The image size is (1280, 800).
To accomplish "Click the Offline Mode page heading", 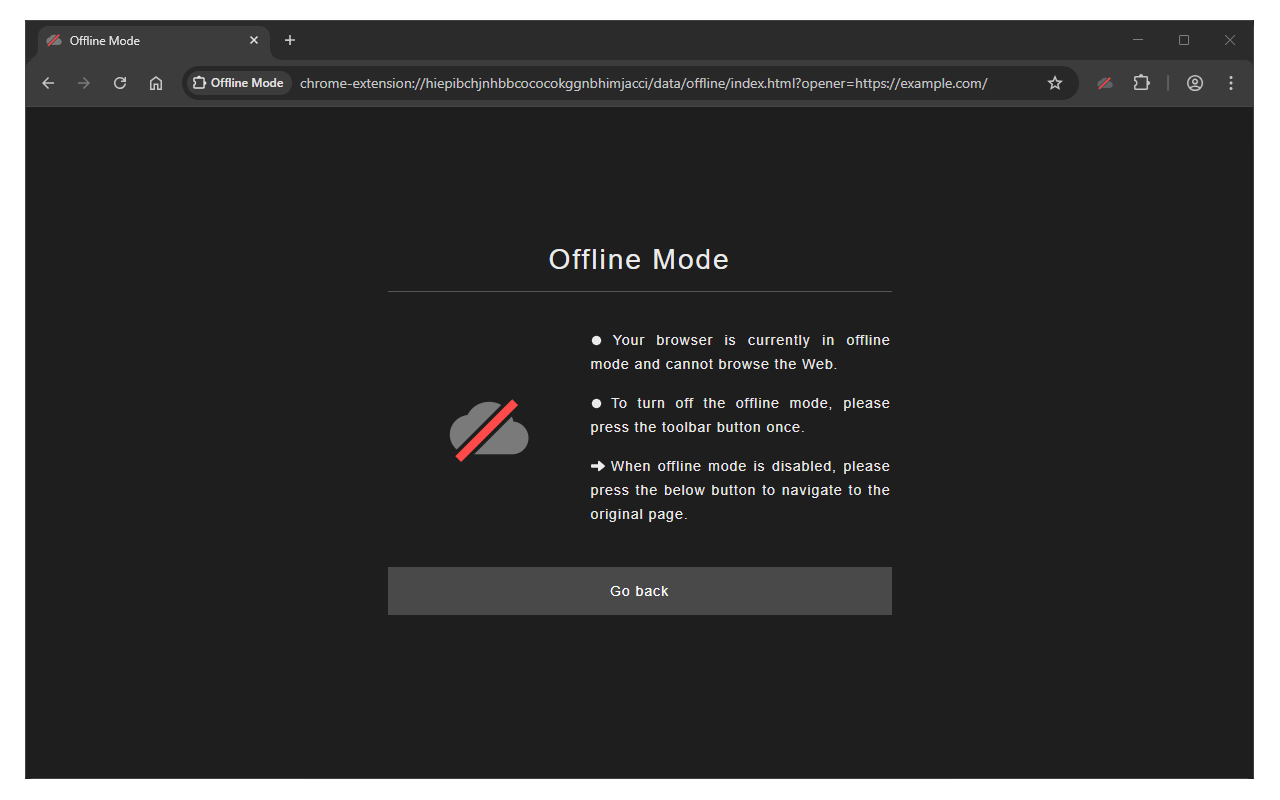I will click(x=639, y=259).
